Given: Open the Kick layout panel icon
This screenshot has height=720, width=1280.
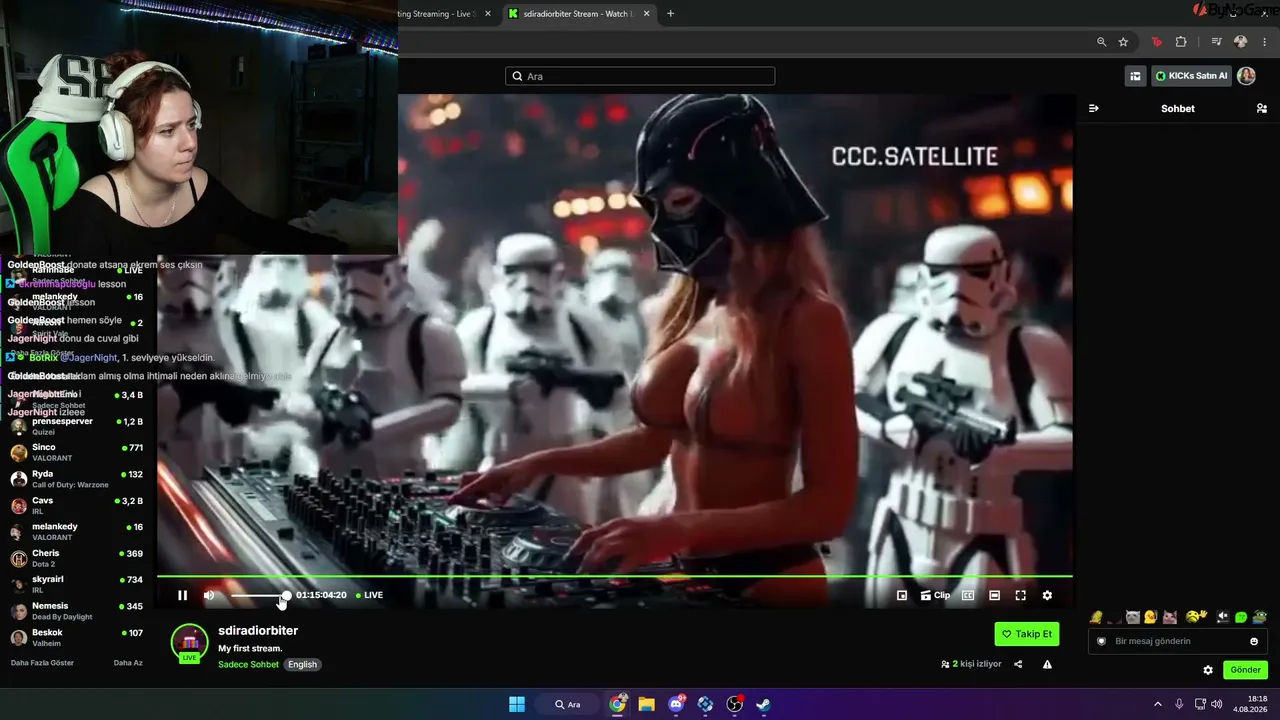Looking at the screenshot, I should (1135, 76).
